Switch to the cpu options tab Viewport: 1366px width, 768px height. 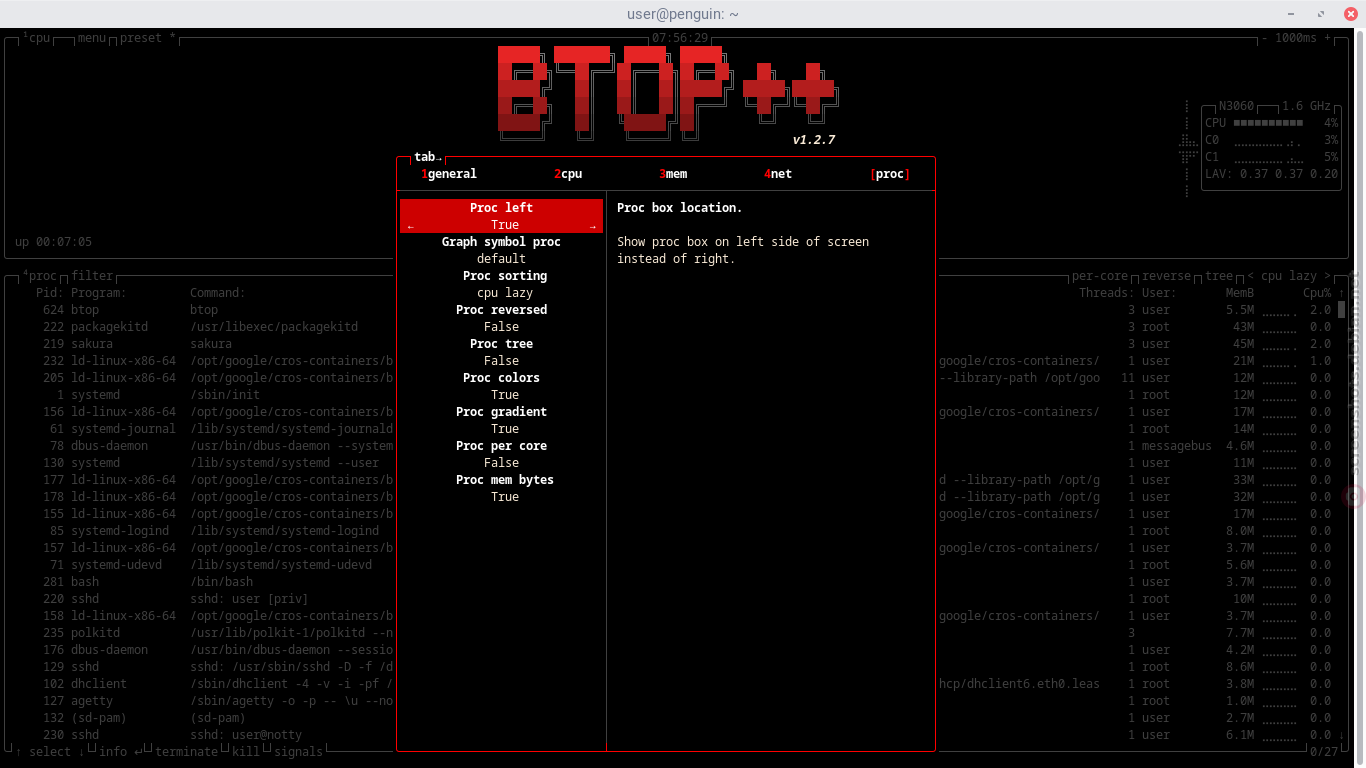pos(568,174)
